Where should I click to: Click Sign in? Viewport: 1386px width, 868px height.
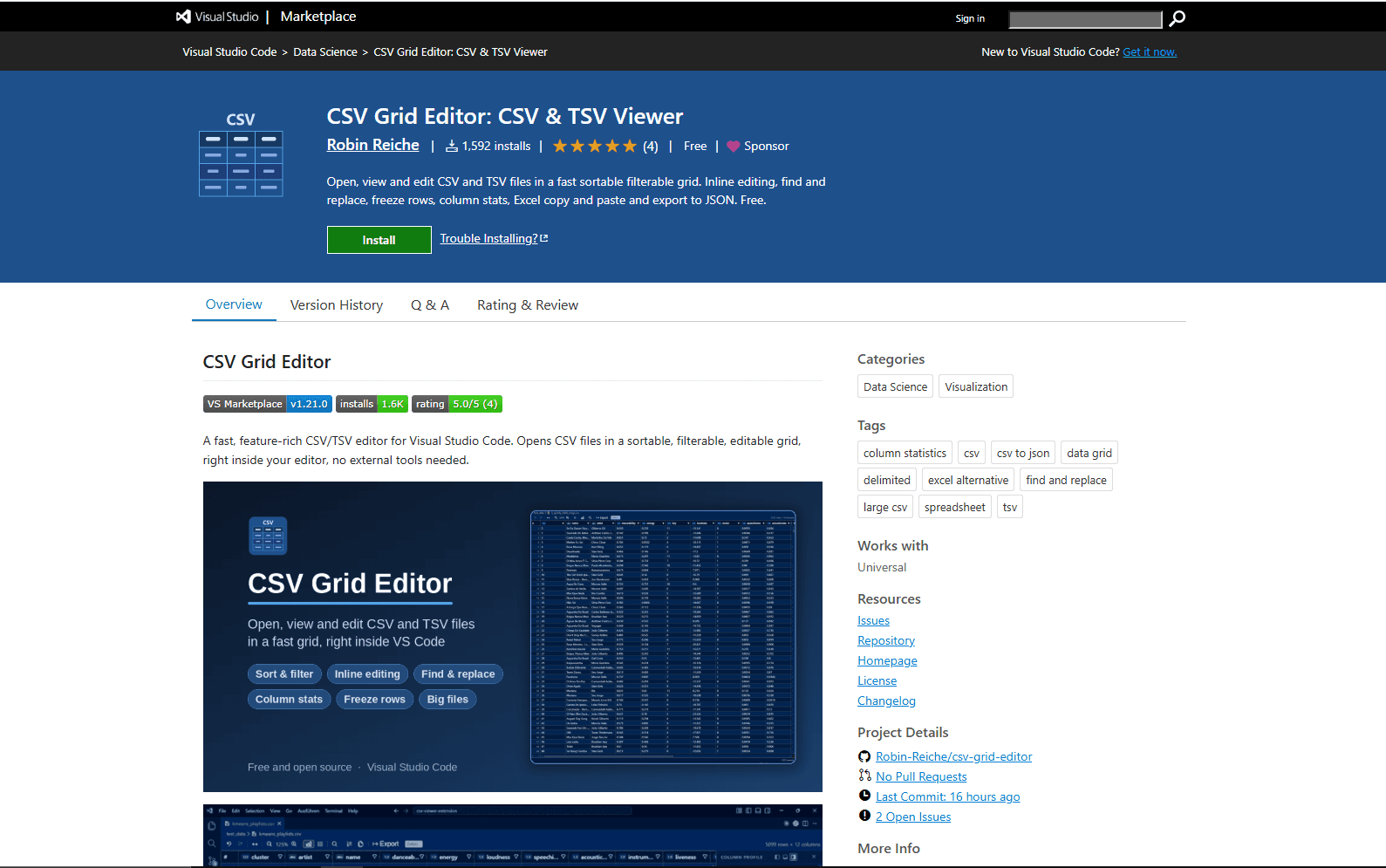[970, 18]
